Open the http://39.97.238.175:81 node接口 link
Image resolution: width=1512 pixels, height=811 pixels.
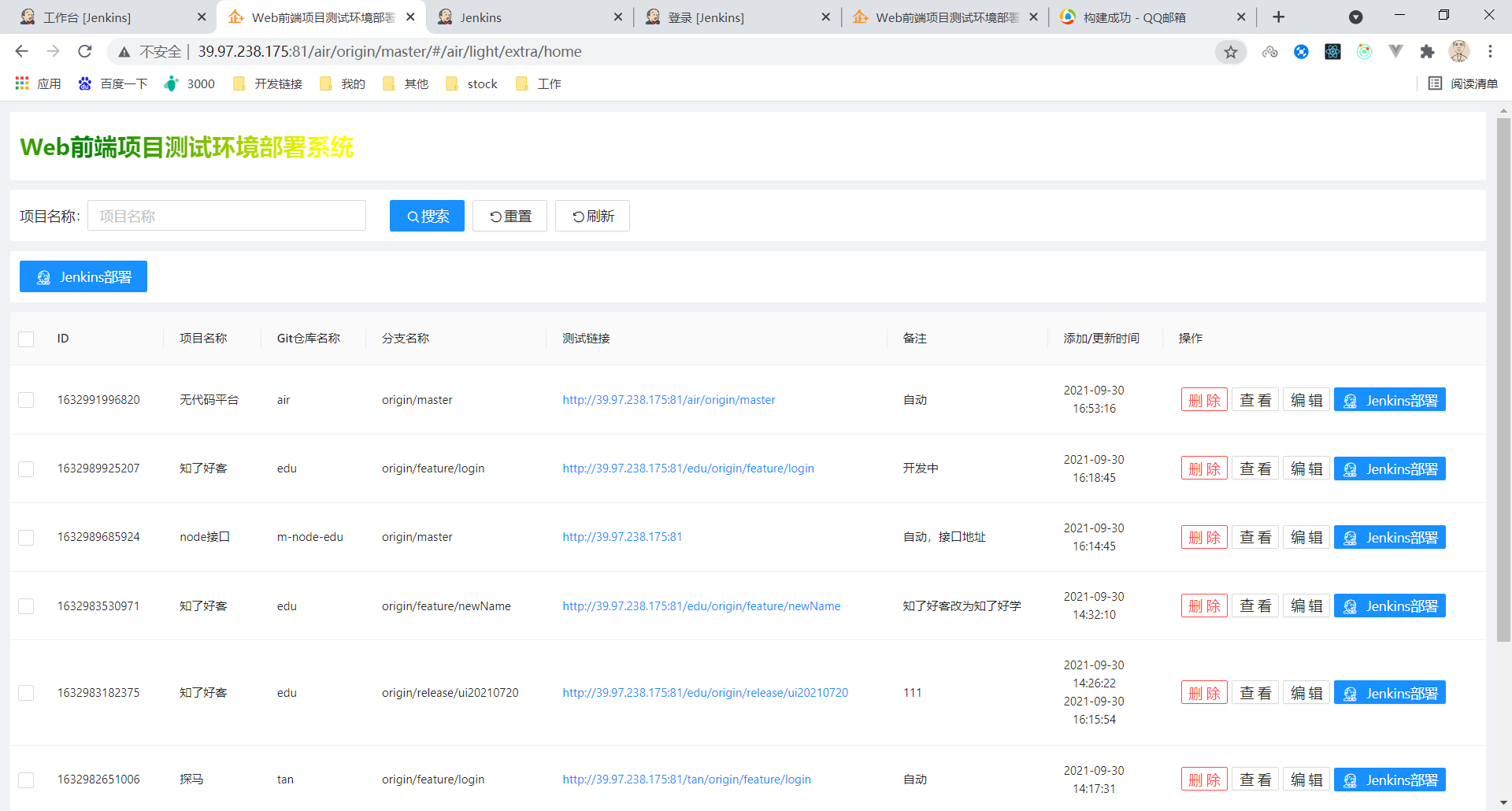click(x=622, y=537)
